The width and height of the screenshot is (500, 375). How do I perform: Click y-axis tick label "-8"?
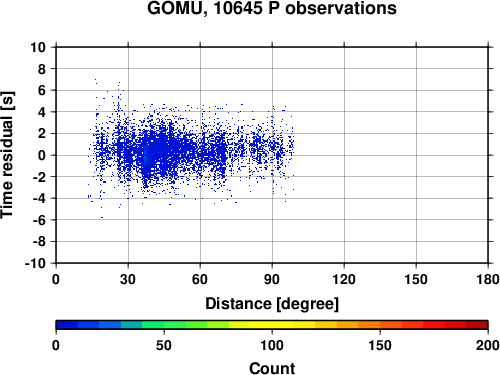tap(39, 242)
